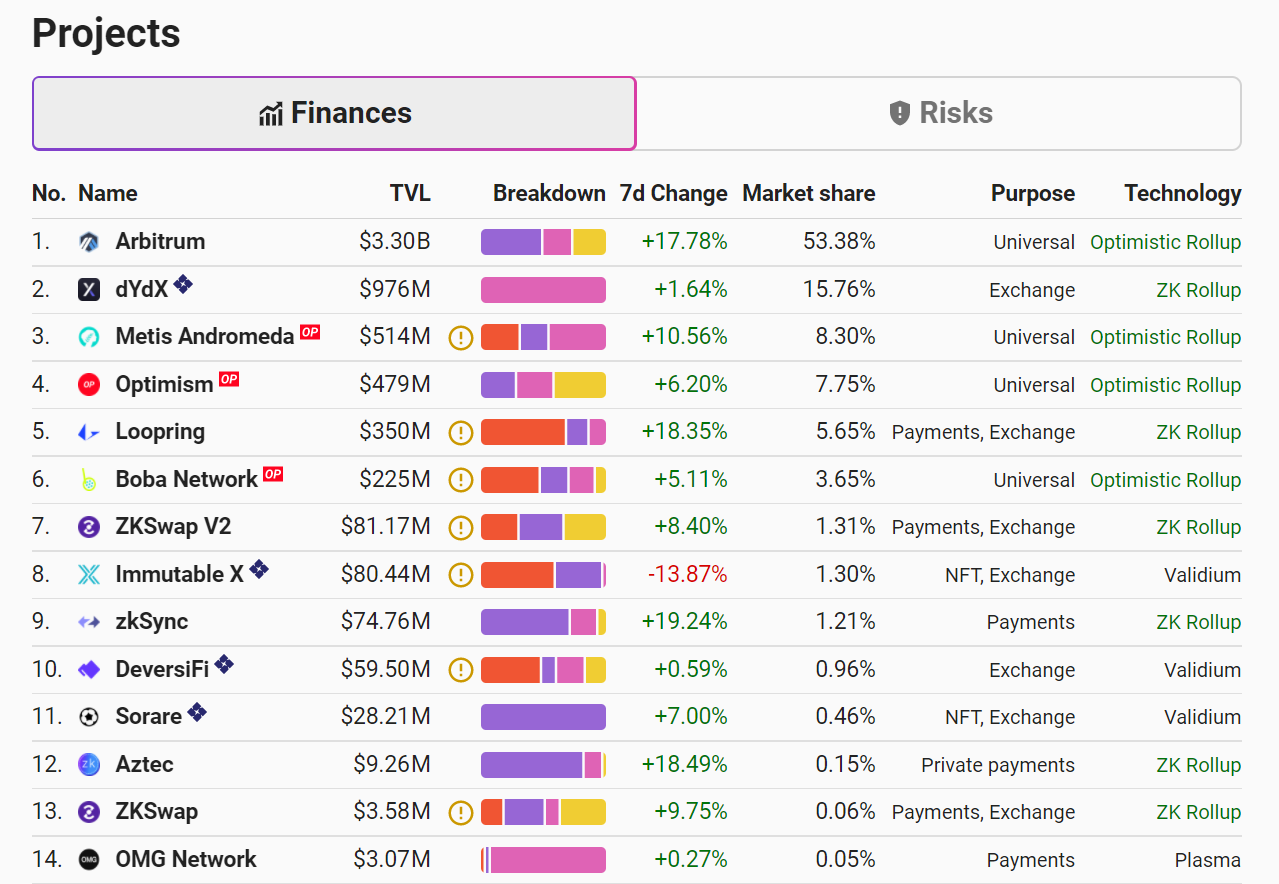The height and width of the screenshot is (884, 1279).
Task: Click the TVL column header
Action: (x=410, y=193)
